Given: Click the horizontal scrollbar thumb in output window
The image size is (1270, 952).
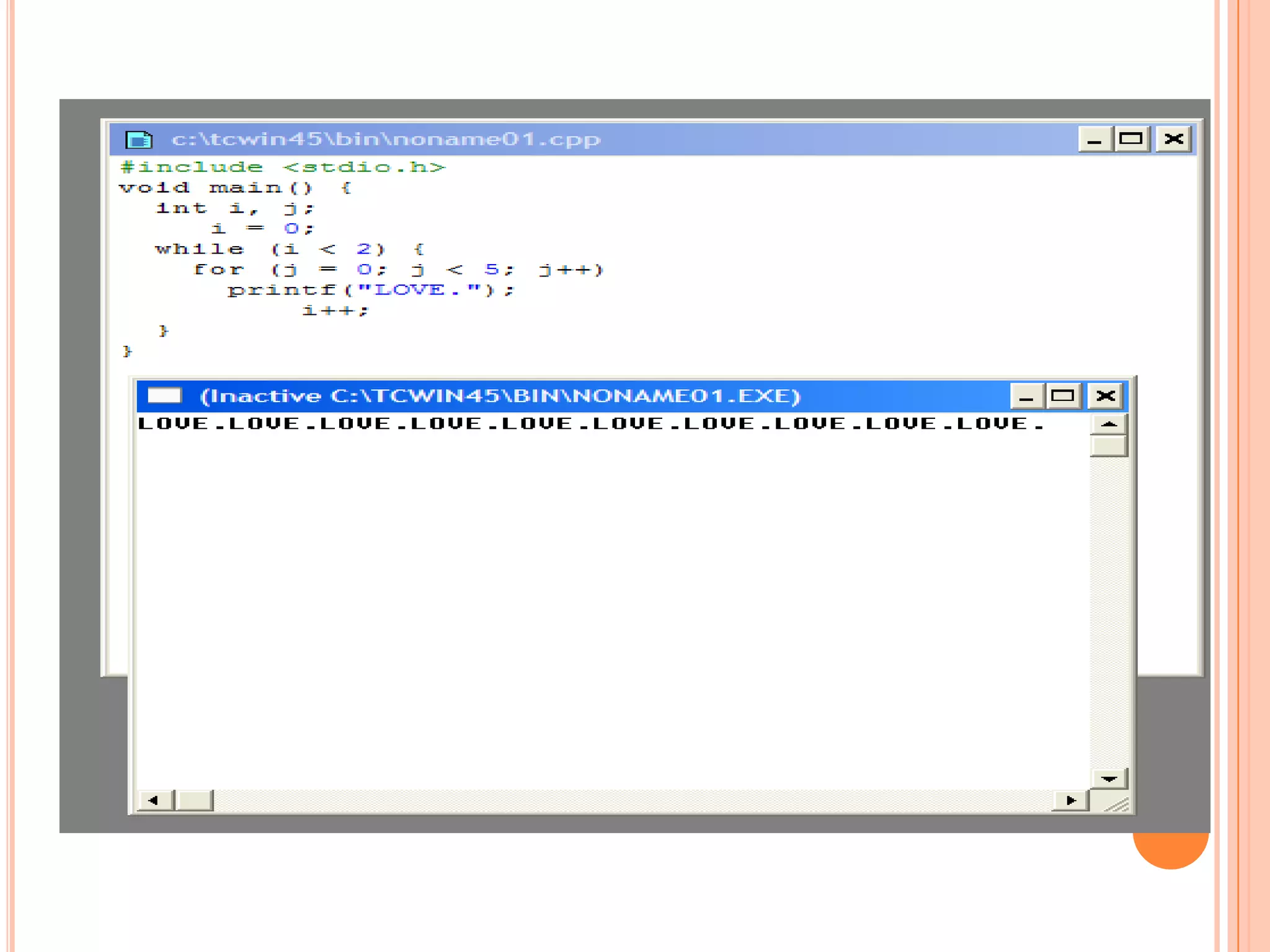Looking at the screenshot, I should click(x=195, y=800).
